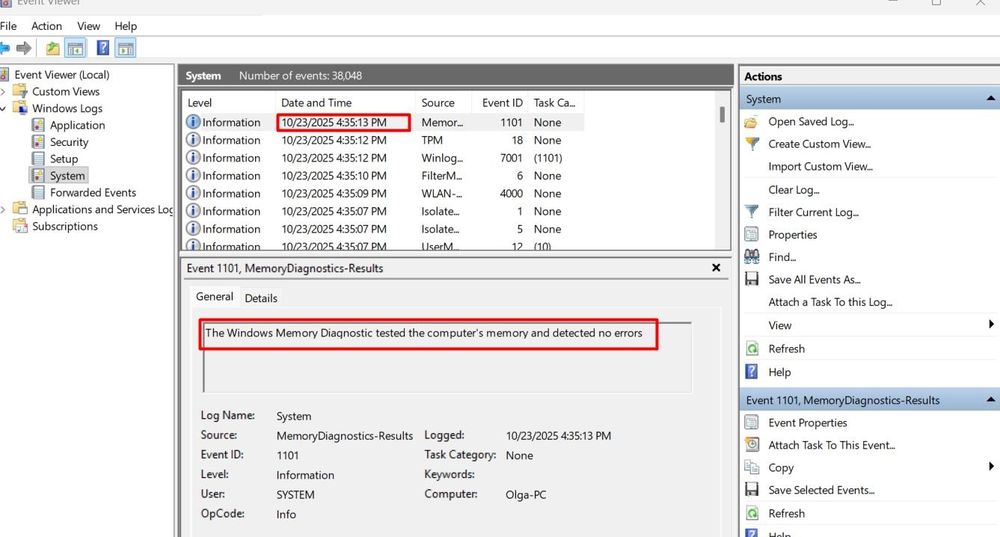The image size is (1000, 537).
Task: Click the Help icon in System actions
Action: (752, 372)
